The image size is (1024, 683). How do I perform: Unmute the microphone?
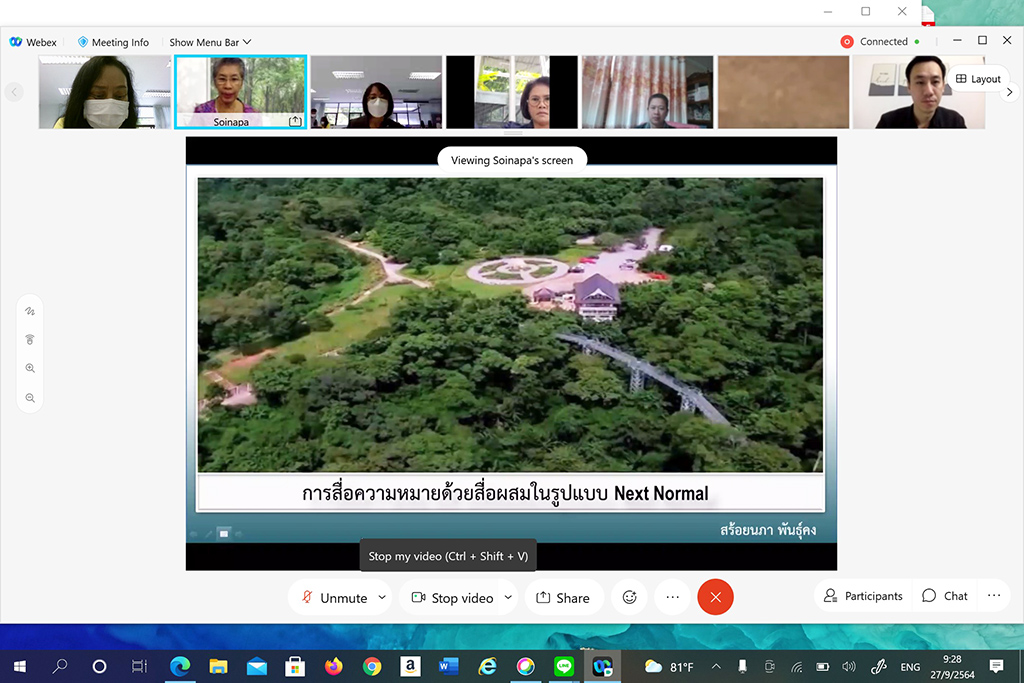pyautogui.click(x=334, y=597)
